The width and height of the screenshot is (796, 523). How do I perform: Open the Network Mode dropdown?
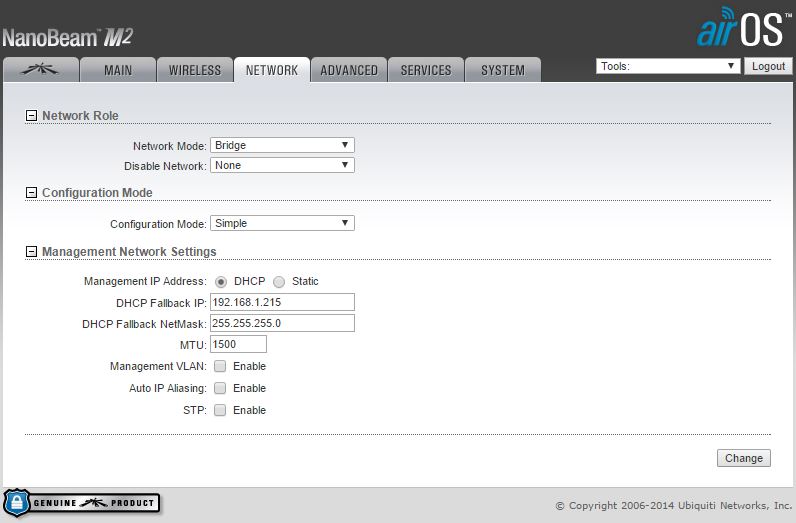tap(282, 145)
